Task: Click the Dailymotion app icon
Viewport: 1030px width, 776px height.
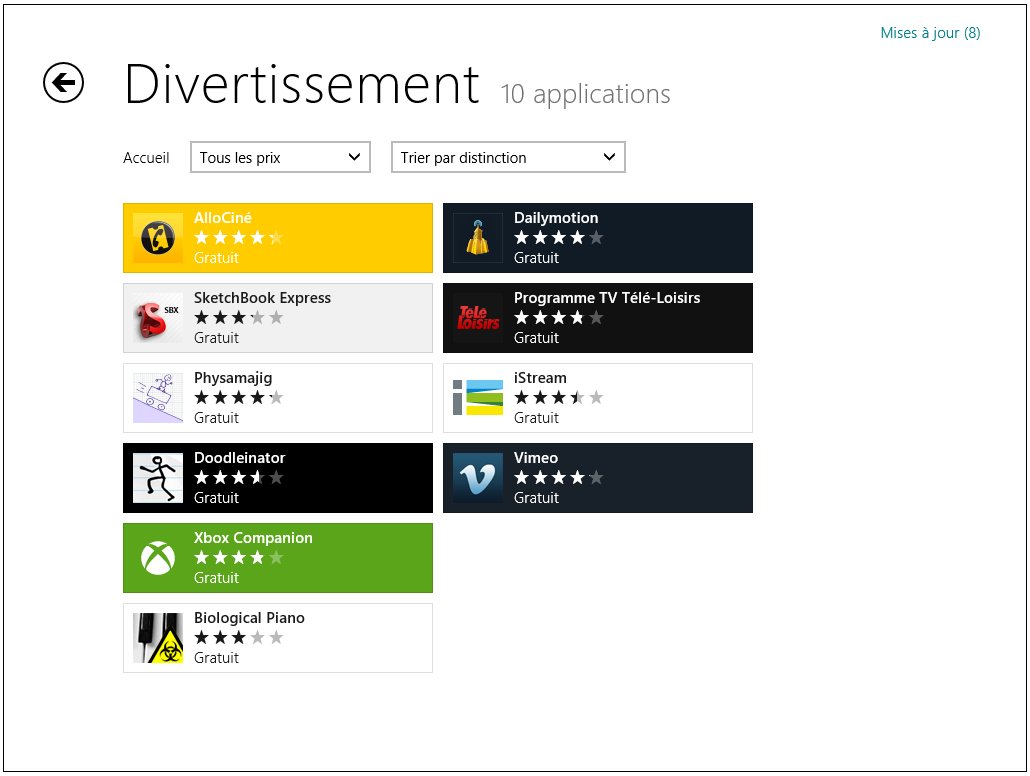Action: 478,238
